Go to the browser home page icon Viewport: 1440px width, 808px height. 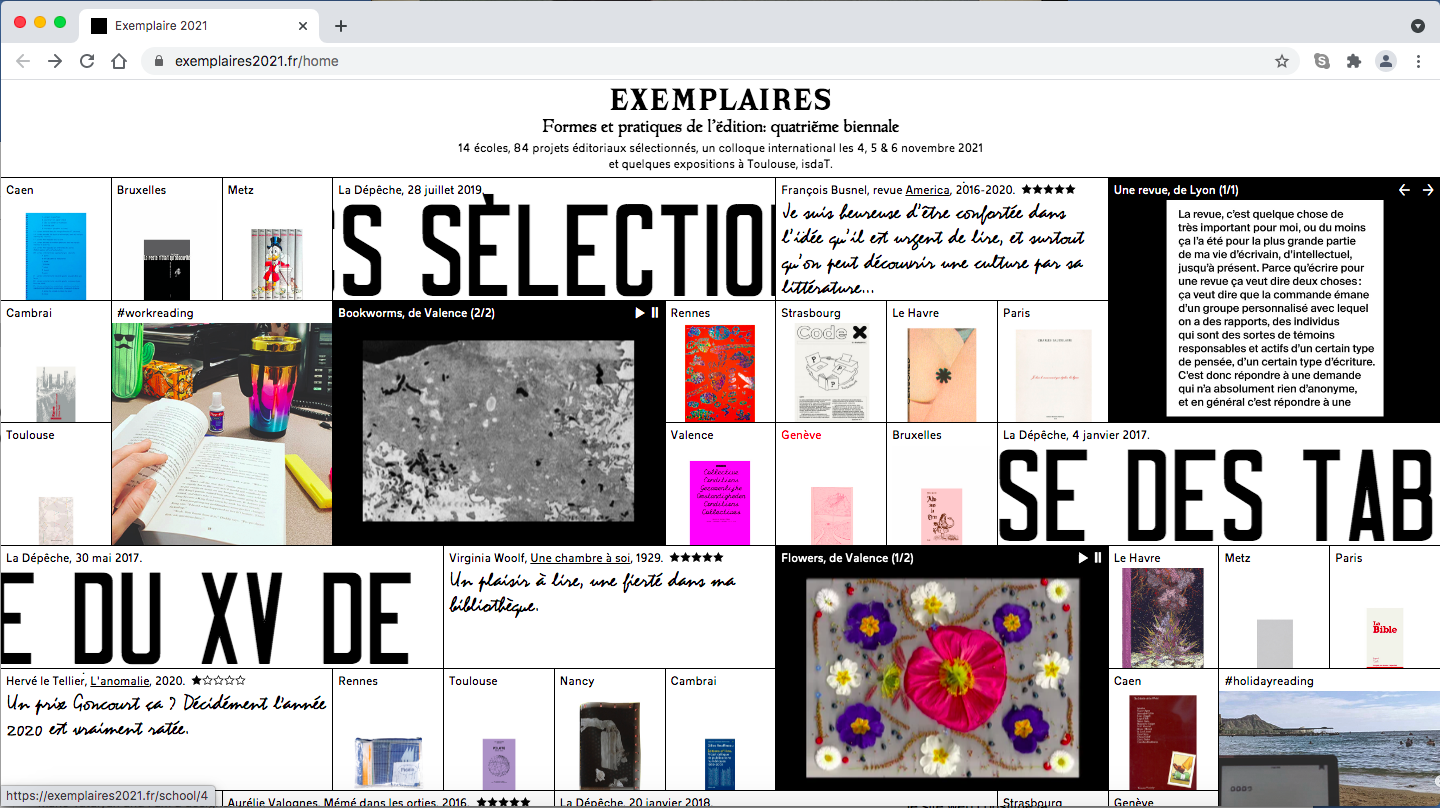click(x=119, y=61)
